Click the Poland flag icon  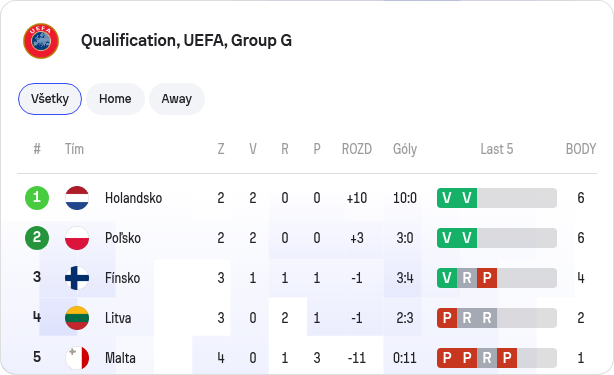pos(77,238)
